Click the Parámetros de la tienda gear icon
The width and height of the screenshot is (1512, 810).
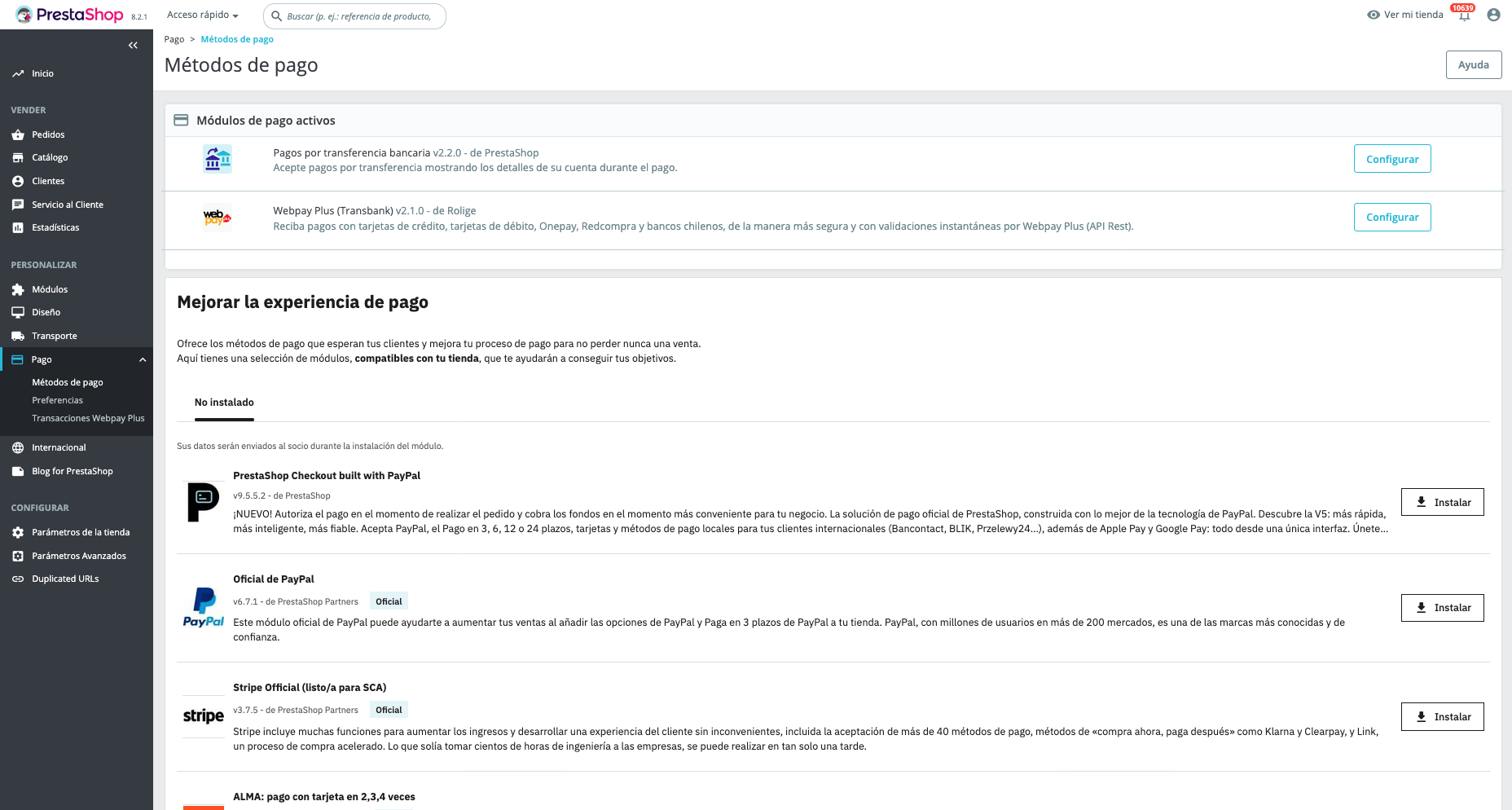click(18, 532)
